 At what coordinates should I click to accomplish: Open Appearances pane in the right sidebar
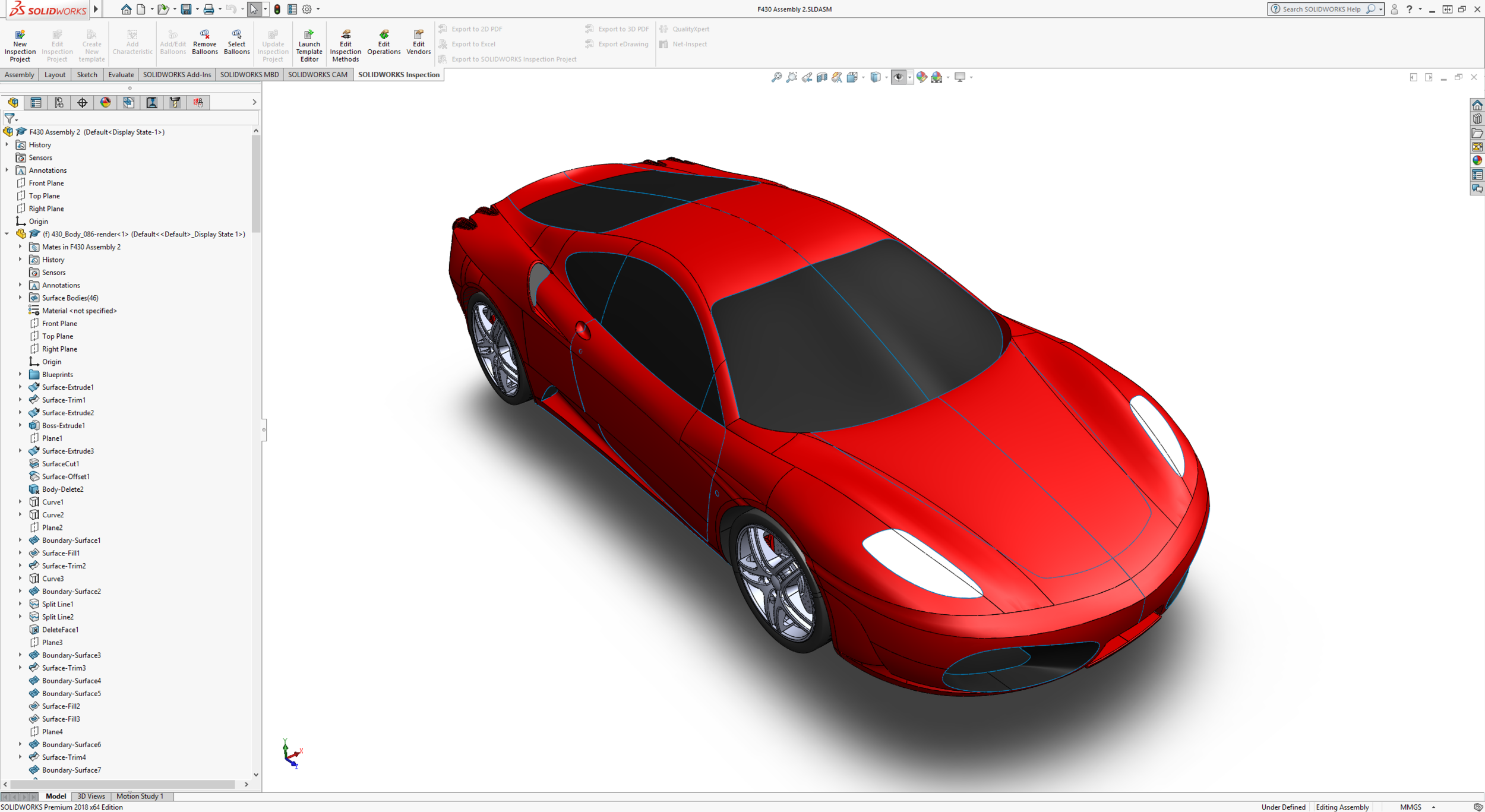[1477, 160]
